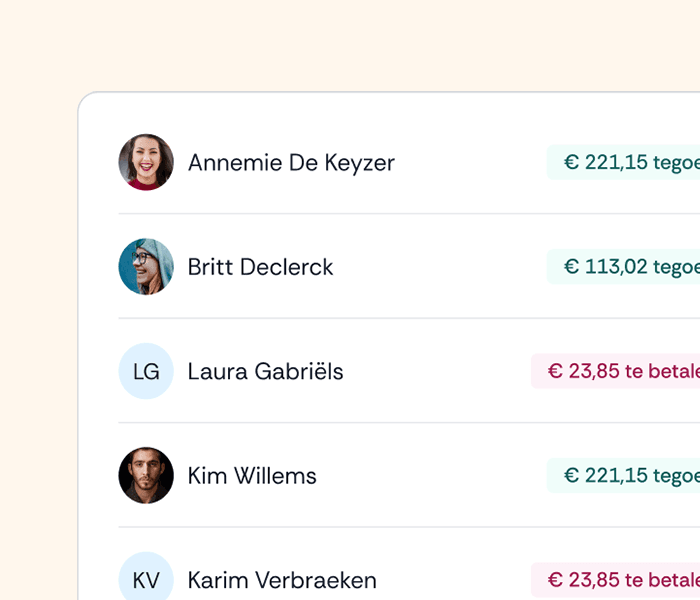Open Annemie De Keyzer's name

tap(291, 162)
